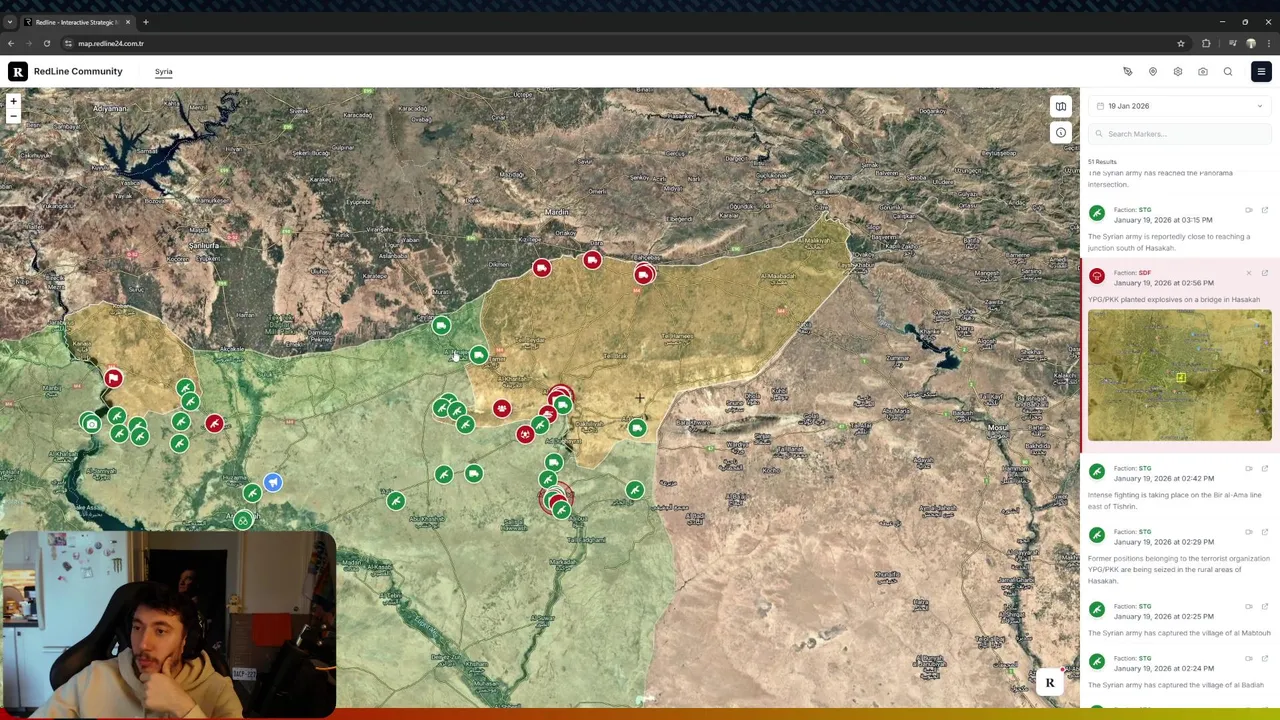Open the map layers icon
Screen dimensions: 1280x720
click(1060, 106)
